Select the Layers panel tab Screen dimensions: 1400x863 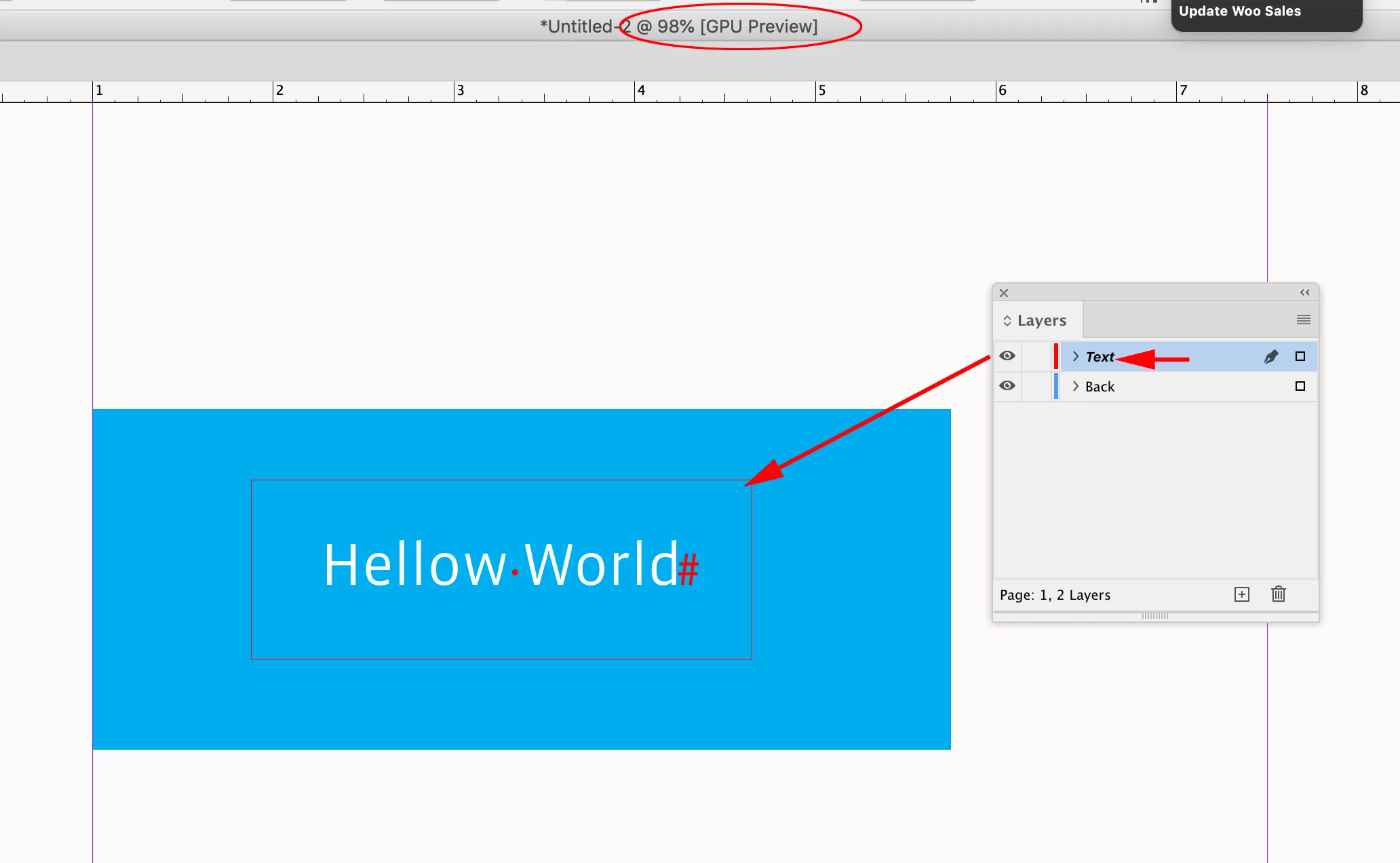(1041, 320)
